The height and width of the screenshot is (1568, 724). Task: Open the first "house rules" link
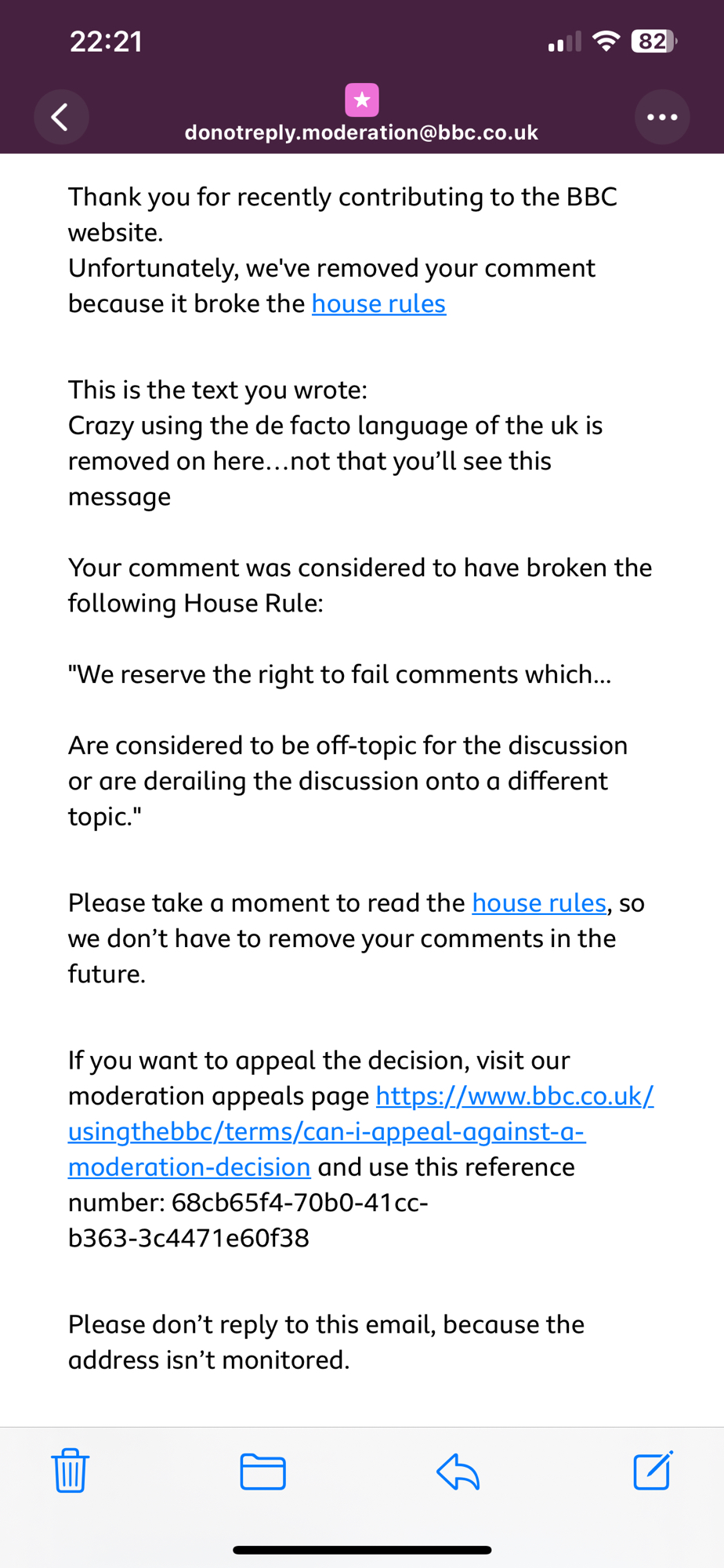coord(378,303)
